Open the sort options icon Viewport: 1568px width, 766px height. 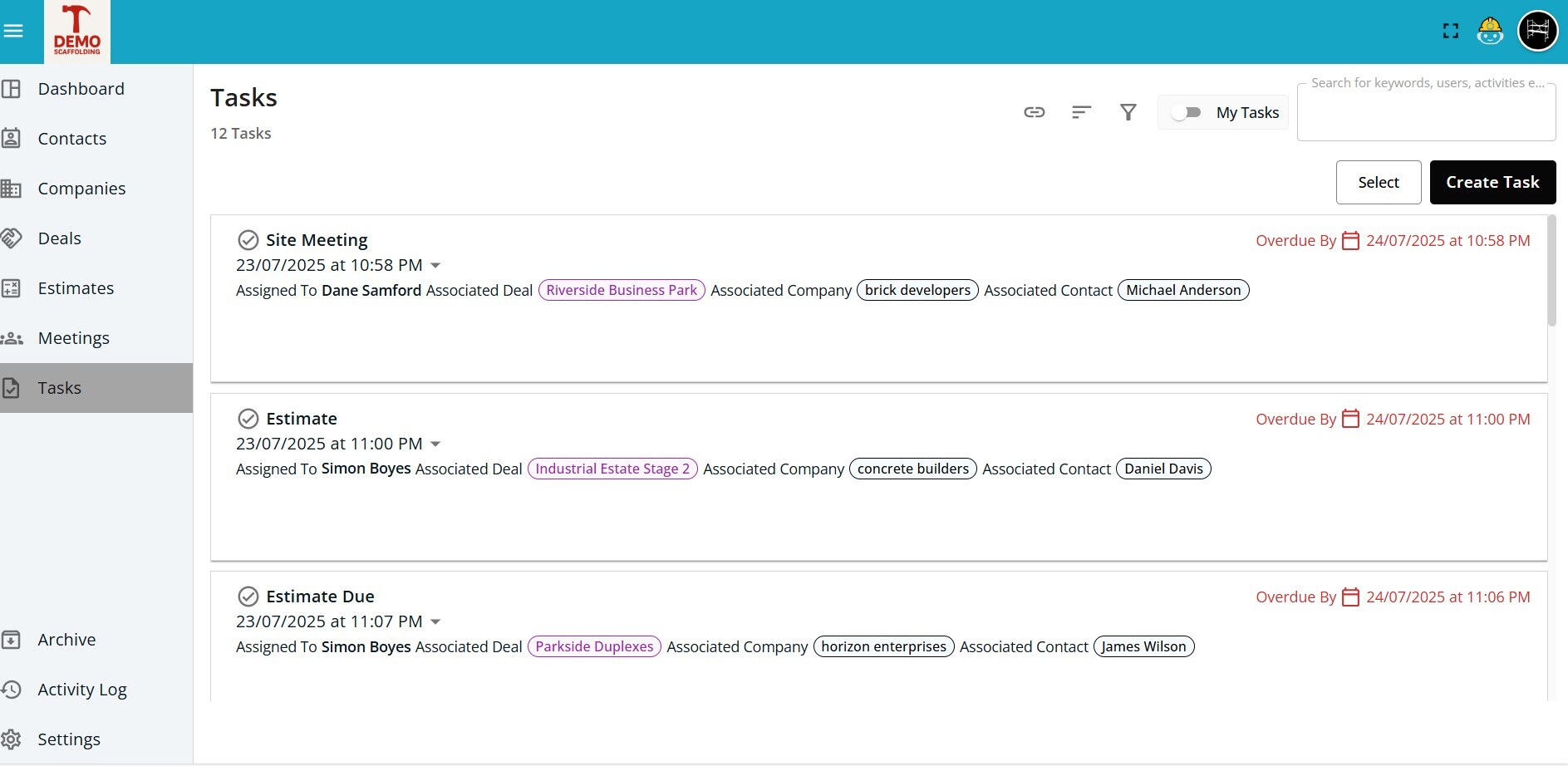click(1081, 112)
